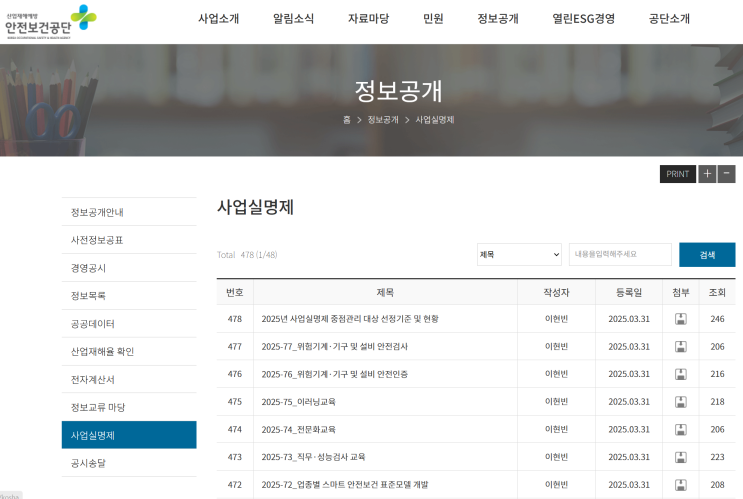Screen dimensions: 743x499
Task: Click the view count 223
Action: (x=717, y=457)
